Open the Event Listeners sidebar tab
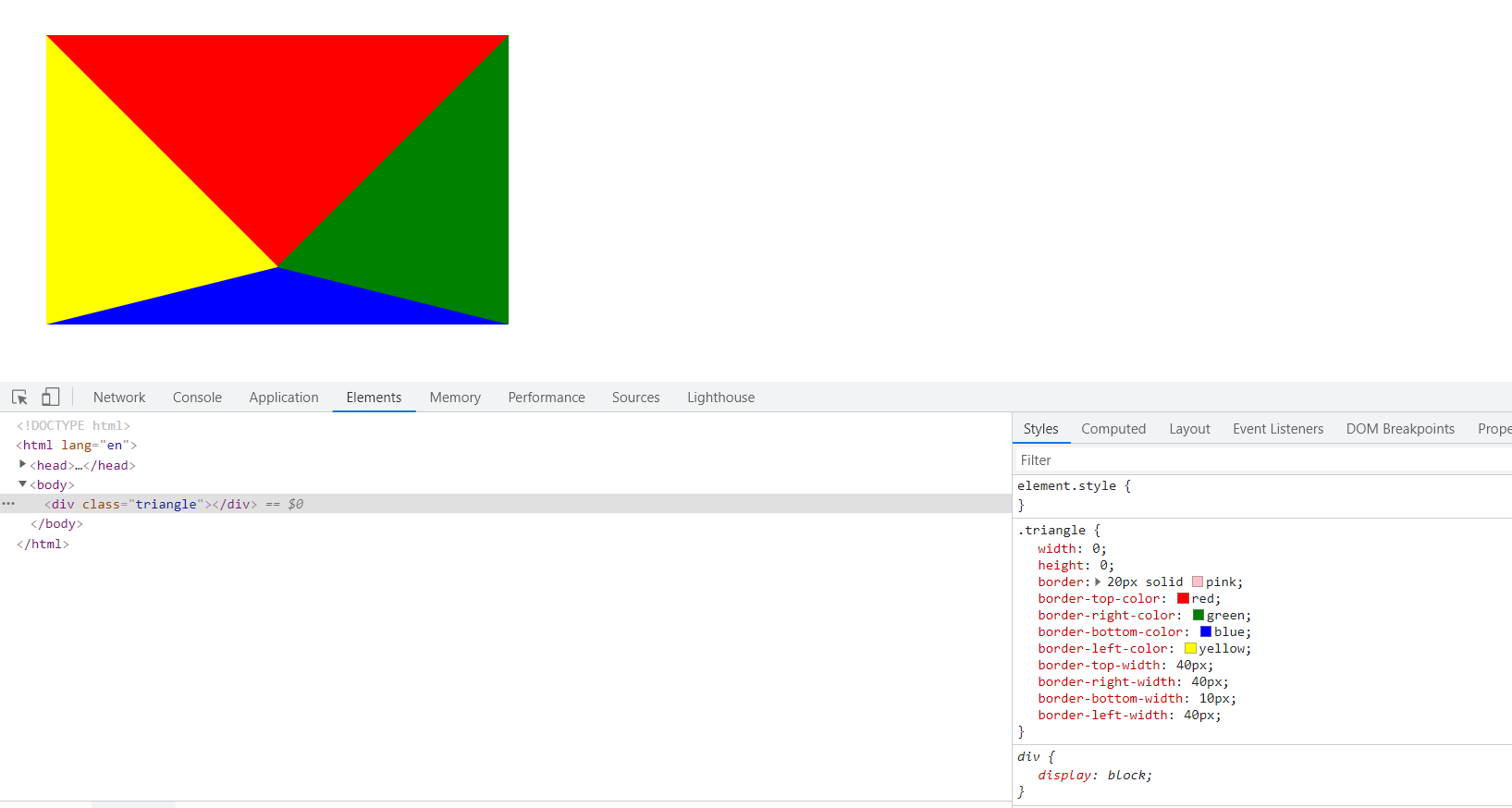Image resolution: width=1512 pixels, height=808 pixels. [1278, 429]
